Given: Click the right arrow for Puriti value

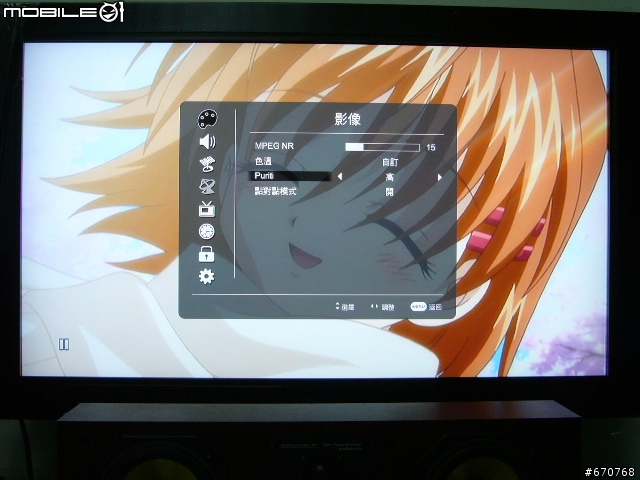Looking at the screenshot, I should [x=440, y=177].
